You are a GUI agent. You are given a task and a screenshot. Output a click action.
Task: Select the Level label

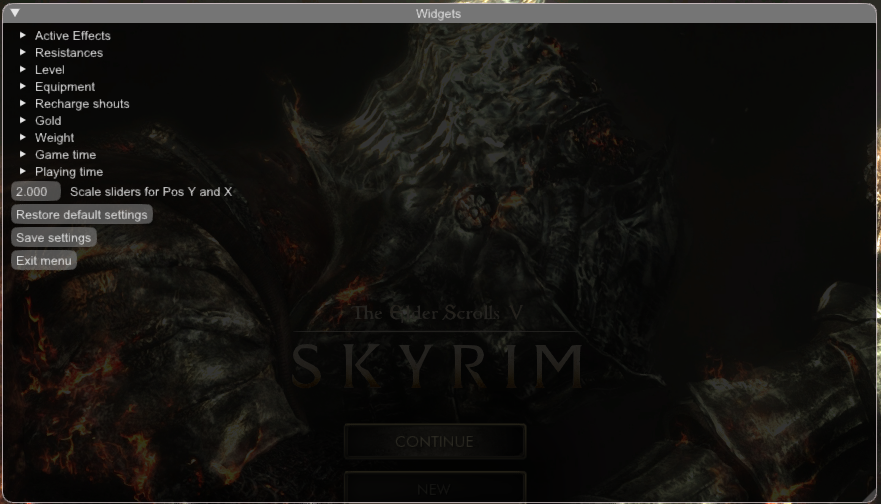click(49, 70)
